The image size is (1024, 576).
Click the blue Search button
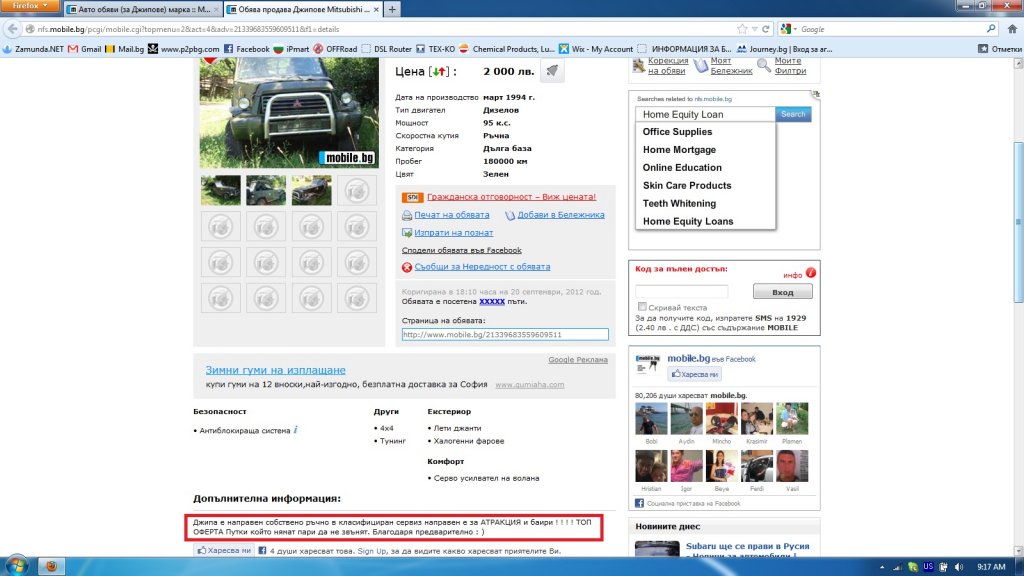click(x=793, y=114)
